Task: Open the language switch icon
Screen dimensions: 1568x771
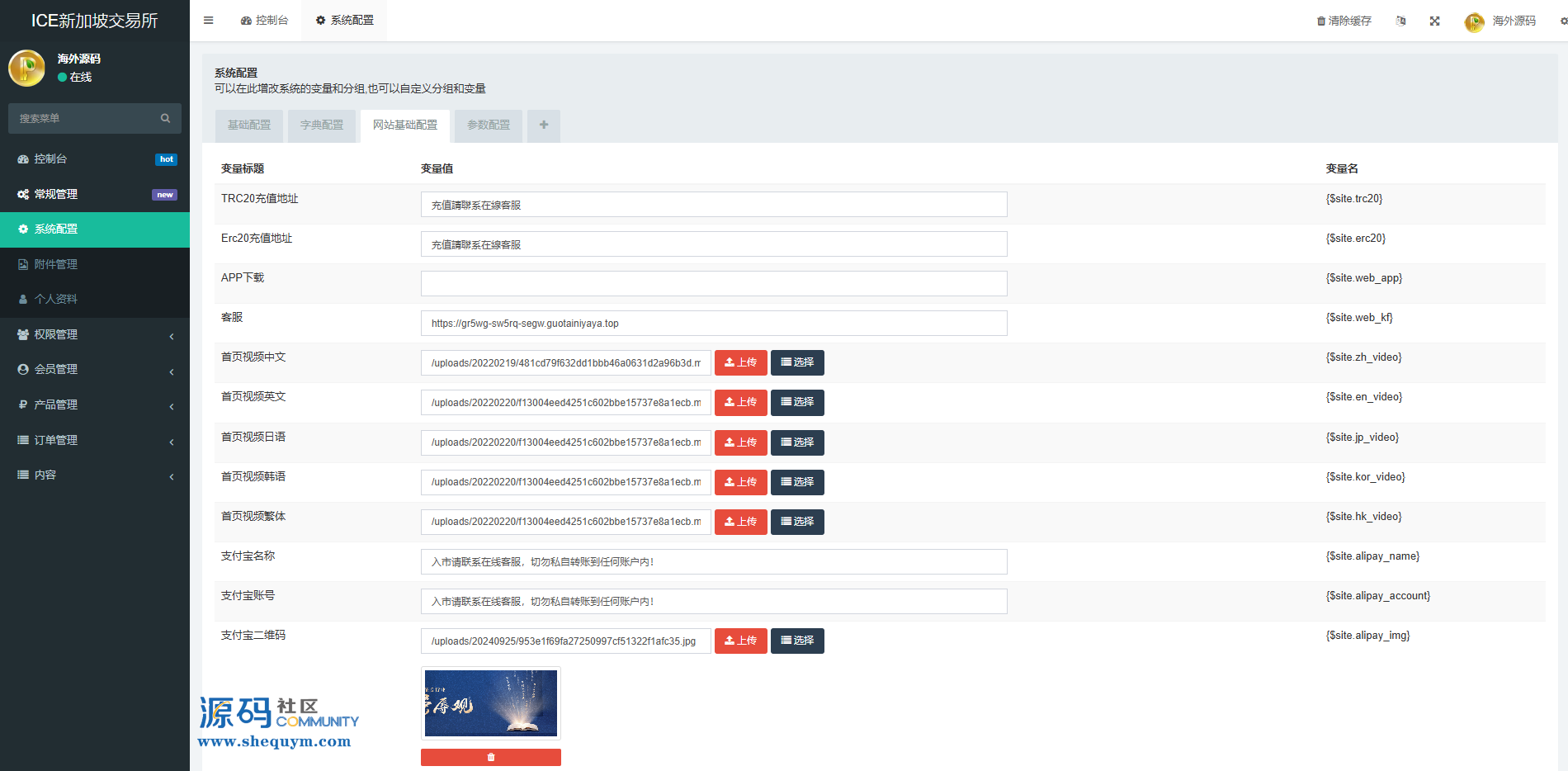Action: click(1400, 21)
